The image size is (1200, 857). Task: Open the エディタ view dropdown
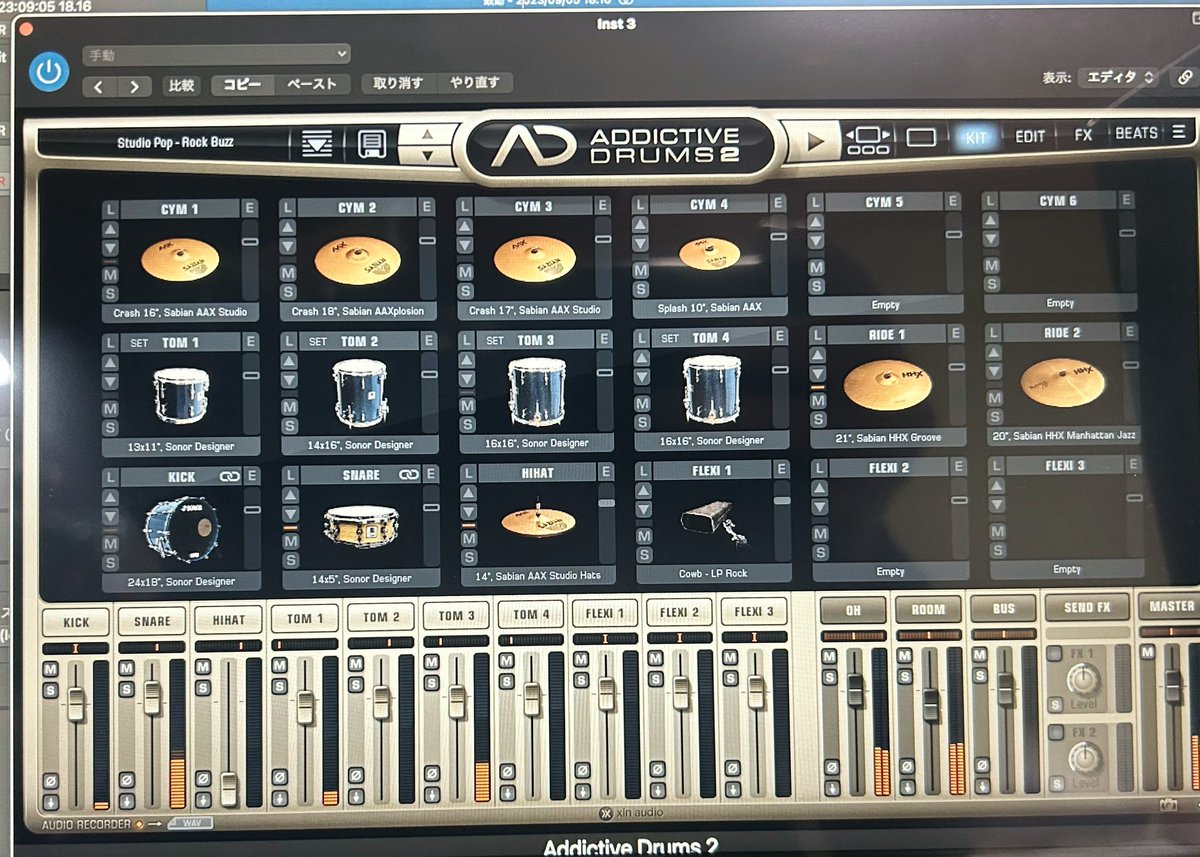(1117, 77)
